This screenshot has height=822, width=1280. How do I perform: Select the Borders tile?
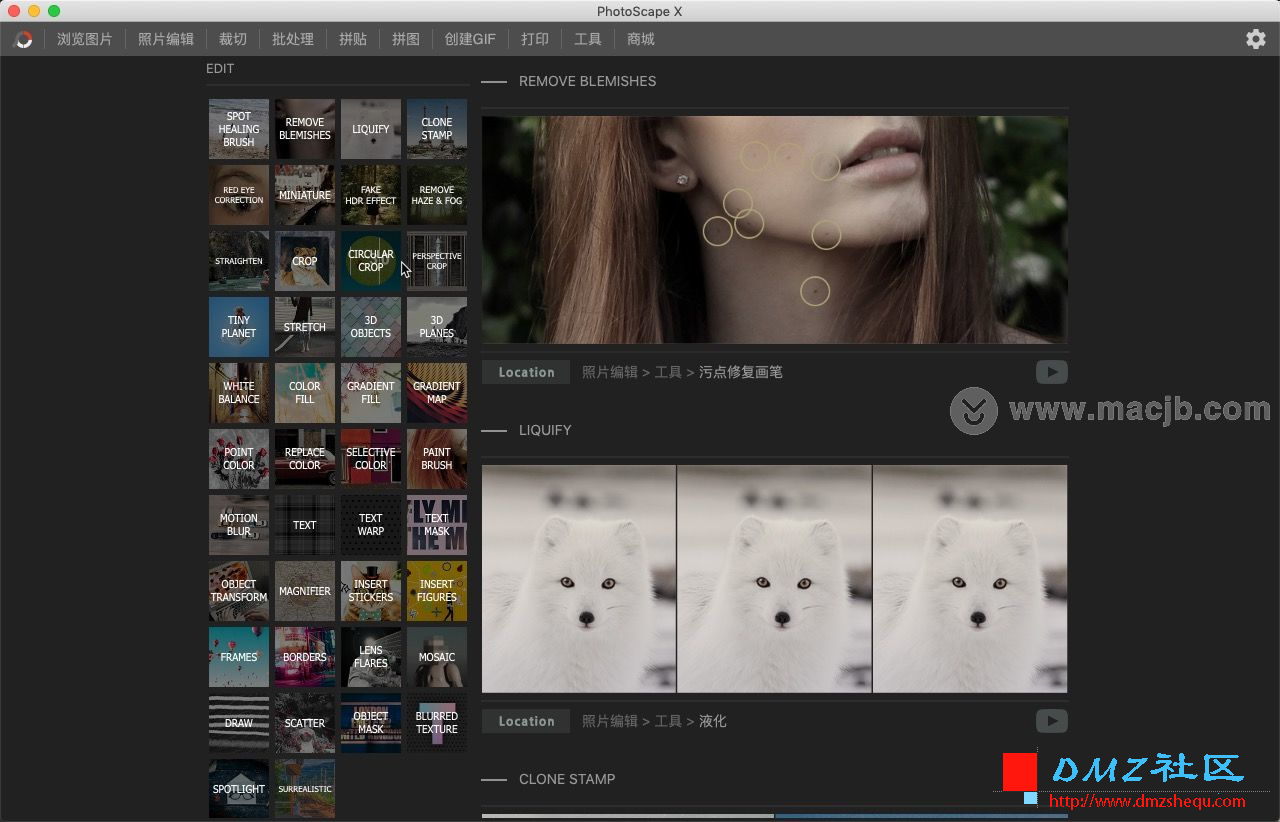point(305,657)
